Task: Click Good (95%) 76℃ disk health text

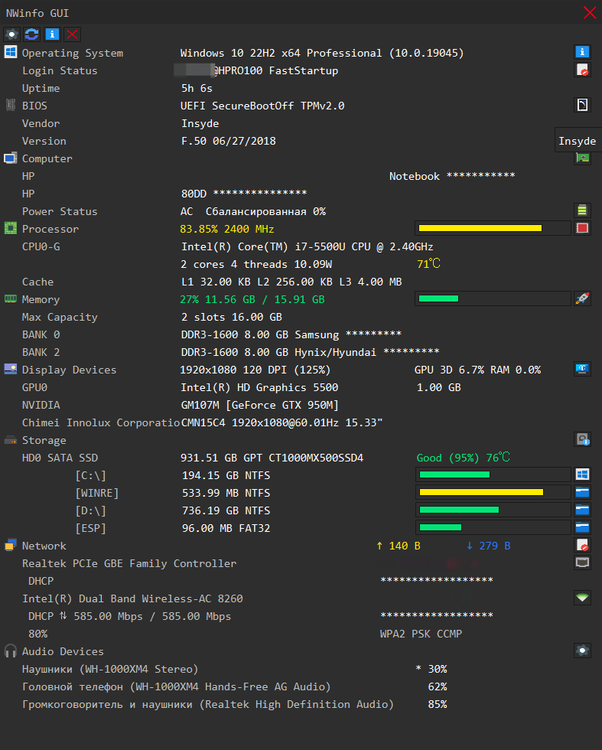Action: point(463,458)
